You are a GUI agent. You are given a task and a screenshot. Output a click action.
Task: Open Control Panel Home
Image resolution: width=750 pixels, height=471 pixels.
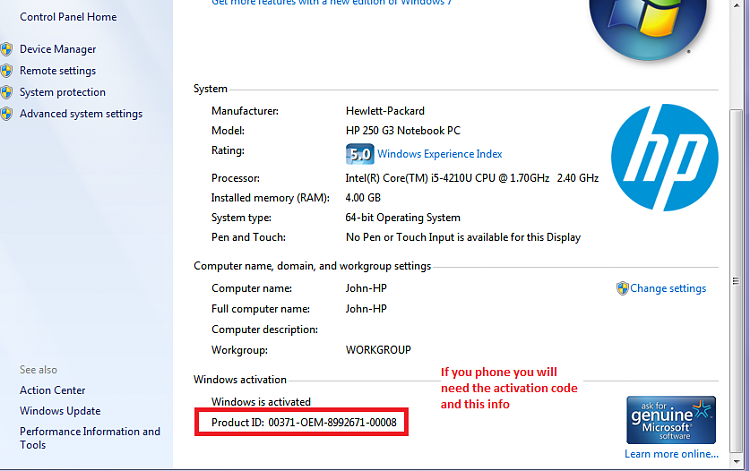[x=68, y=17]
